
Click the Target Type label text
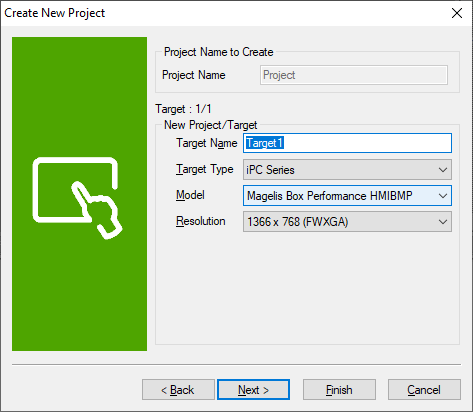(205, 169)
